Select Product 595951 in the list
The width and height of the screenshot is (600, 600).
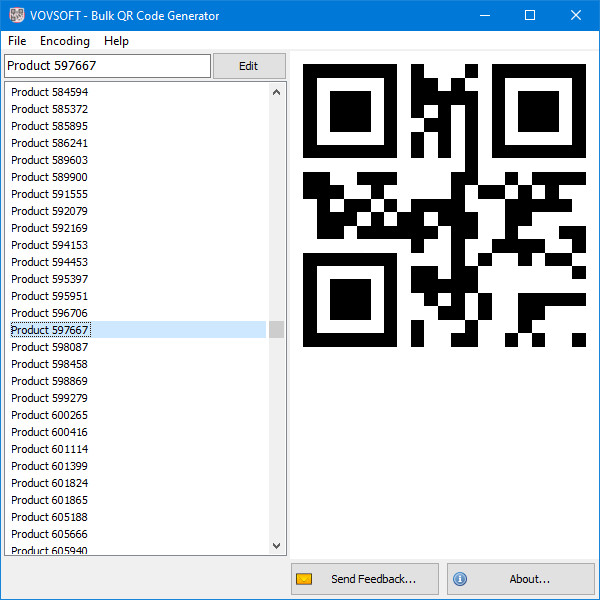coord(138,296)
